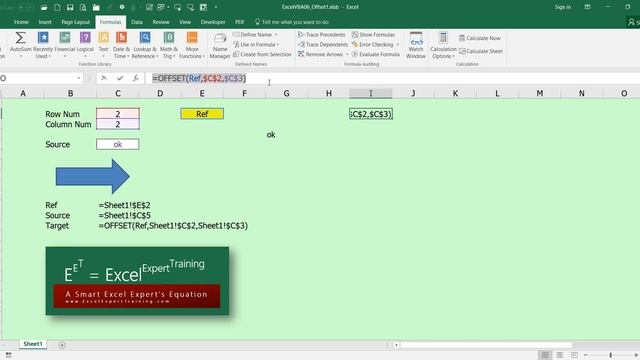Image resolution: width=640 pixels, height=360 pixels.
Task: Confirm the formula with the checkmark
Action: [x=120, y=78]
